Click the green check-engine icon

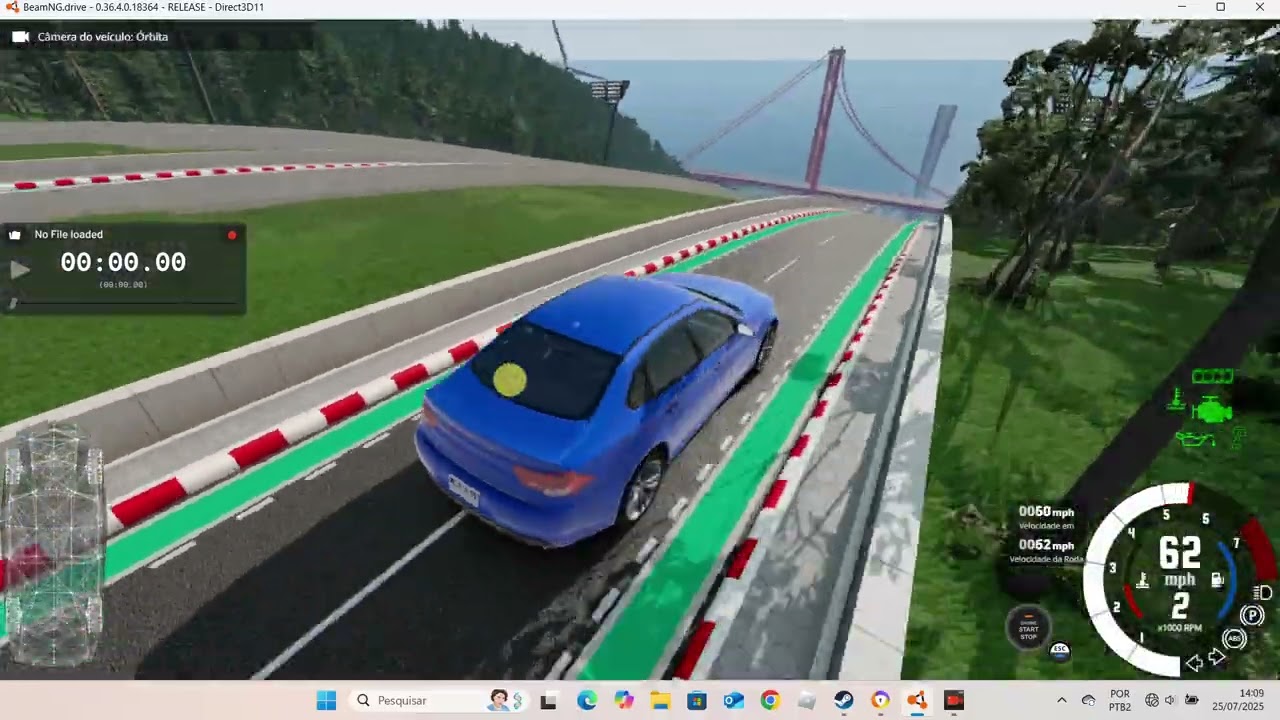pyautogui.click(x=1213, y=408)
